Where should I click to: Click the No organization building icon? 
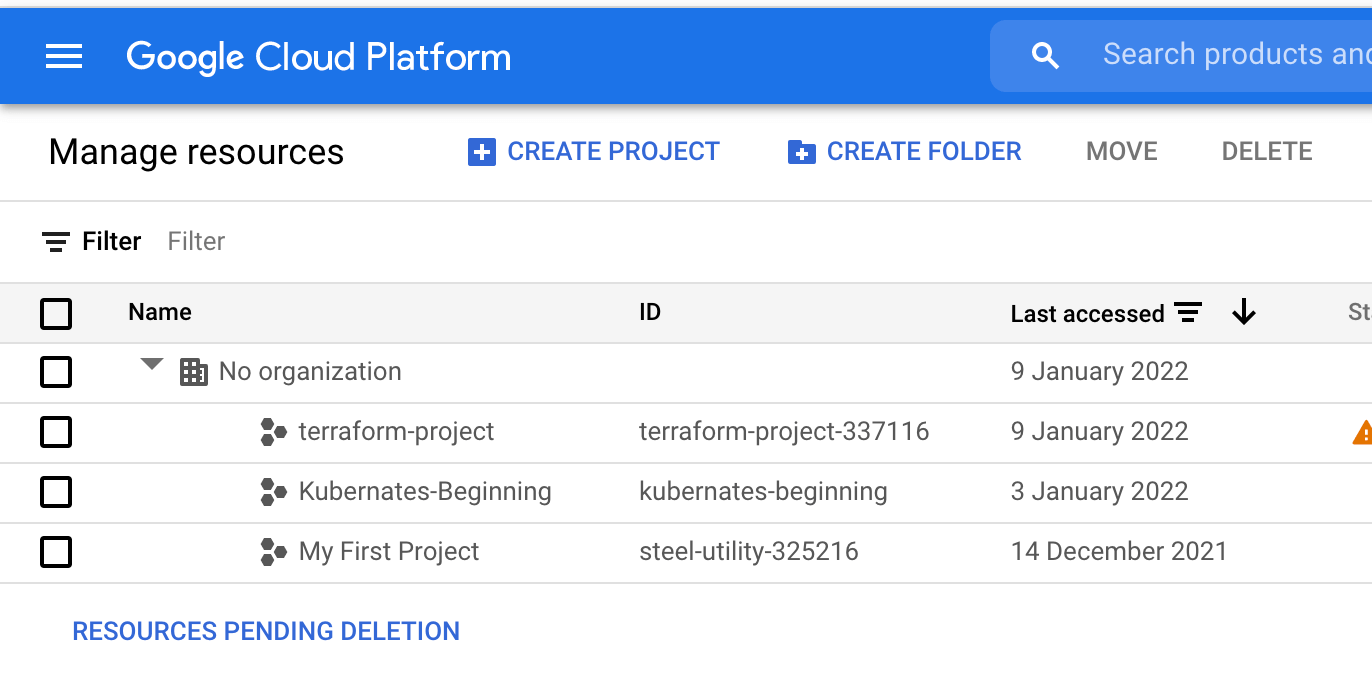(x=193, y=372)
